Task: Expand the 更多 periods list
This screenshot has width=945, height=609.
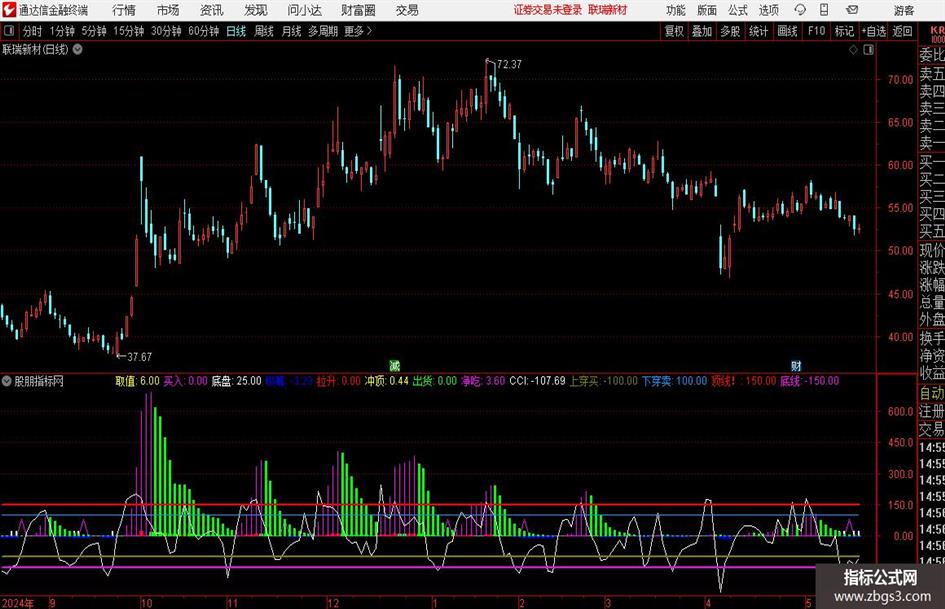Action: [358, 31]
